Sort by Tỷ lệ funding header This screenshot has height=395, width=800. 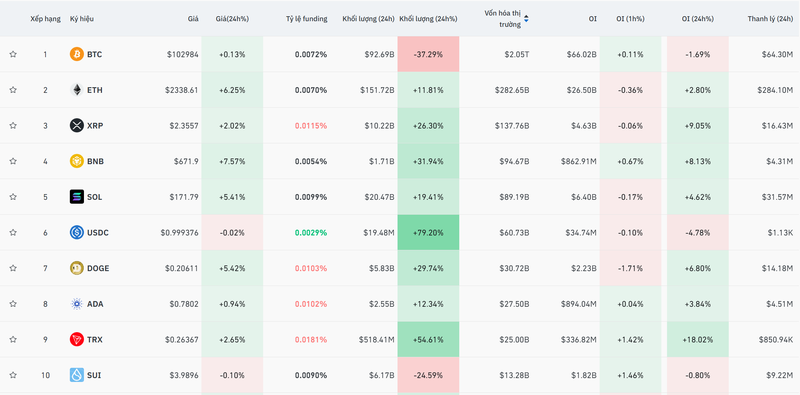(x=307, y=19)
